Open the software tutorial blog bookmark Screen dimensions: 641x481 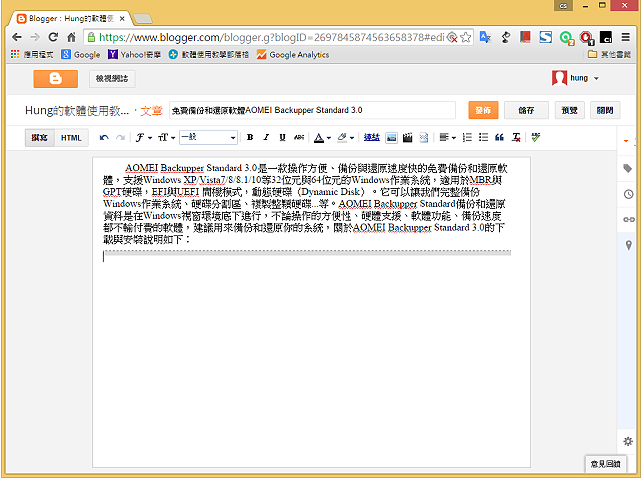coord(208,54)
